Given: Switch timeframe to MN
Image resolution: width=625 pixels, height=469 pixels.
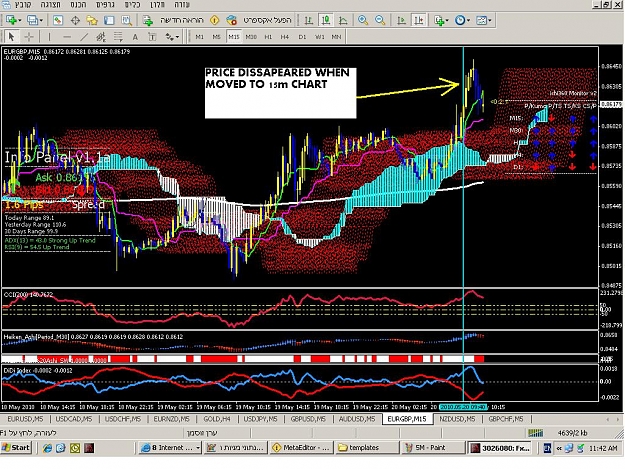Looking at the screenshot, I should 336,37.
